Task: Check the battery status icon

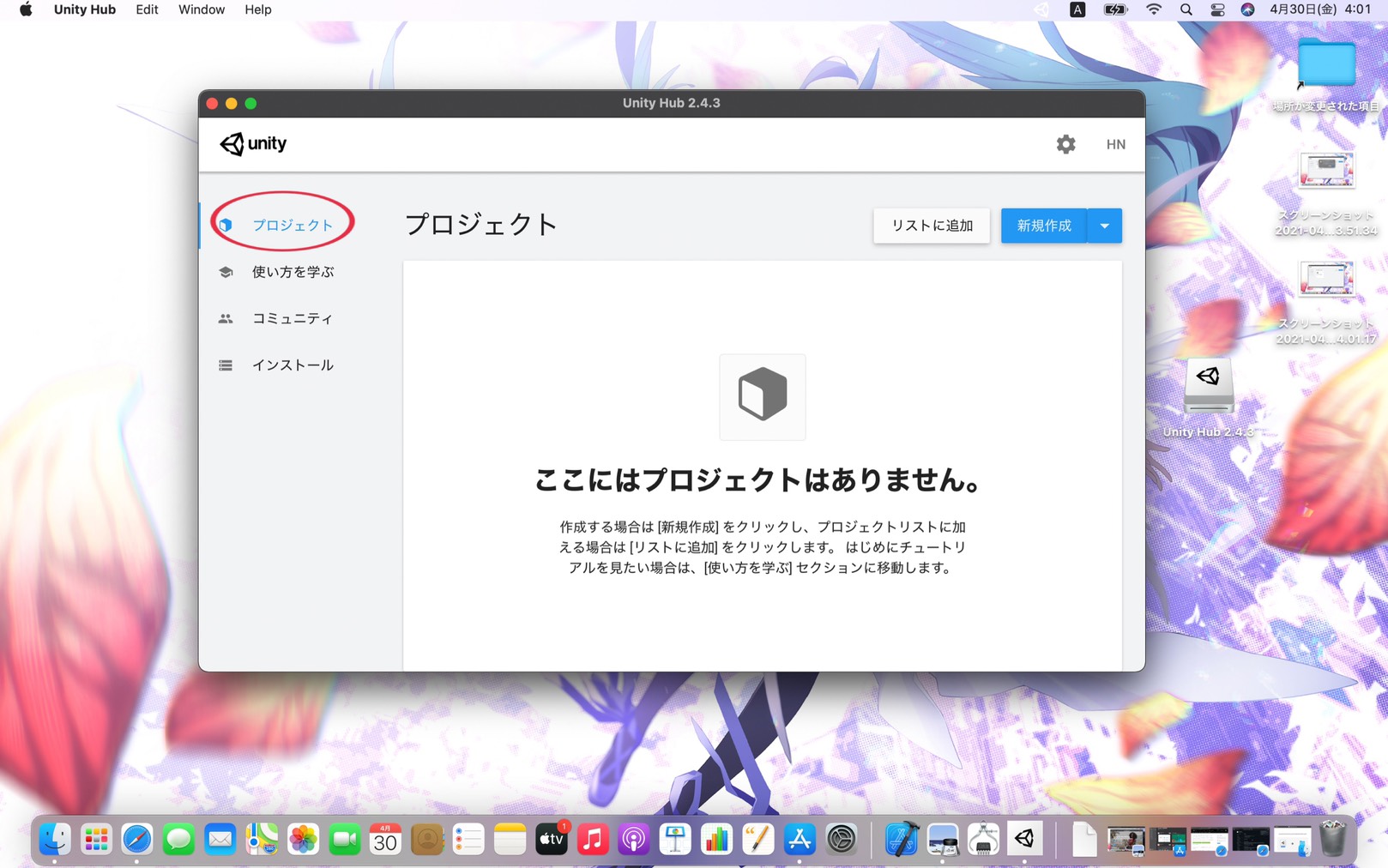Action: 1114,9
